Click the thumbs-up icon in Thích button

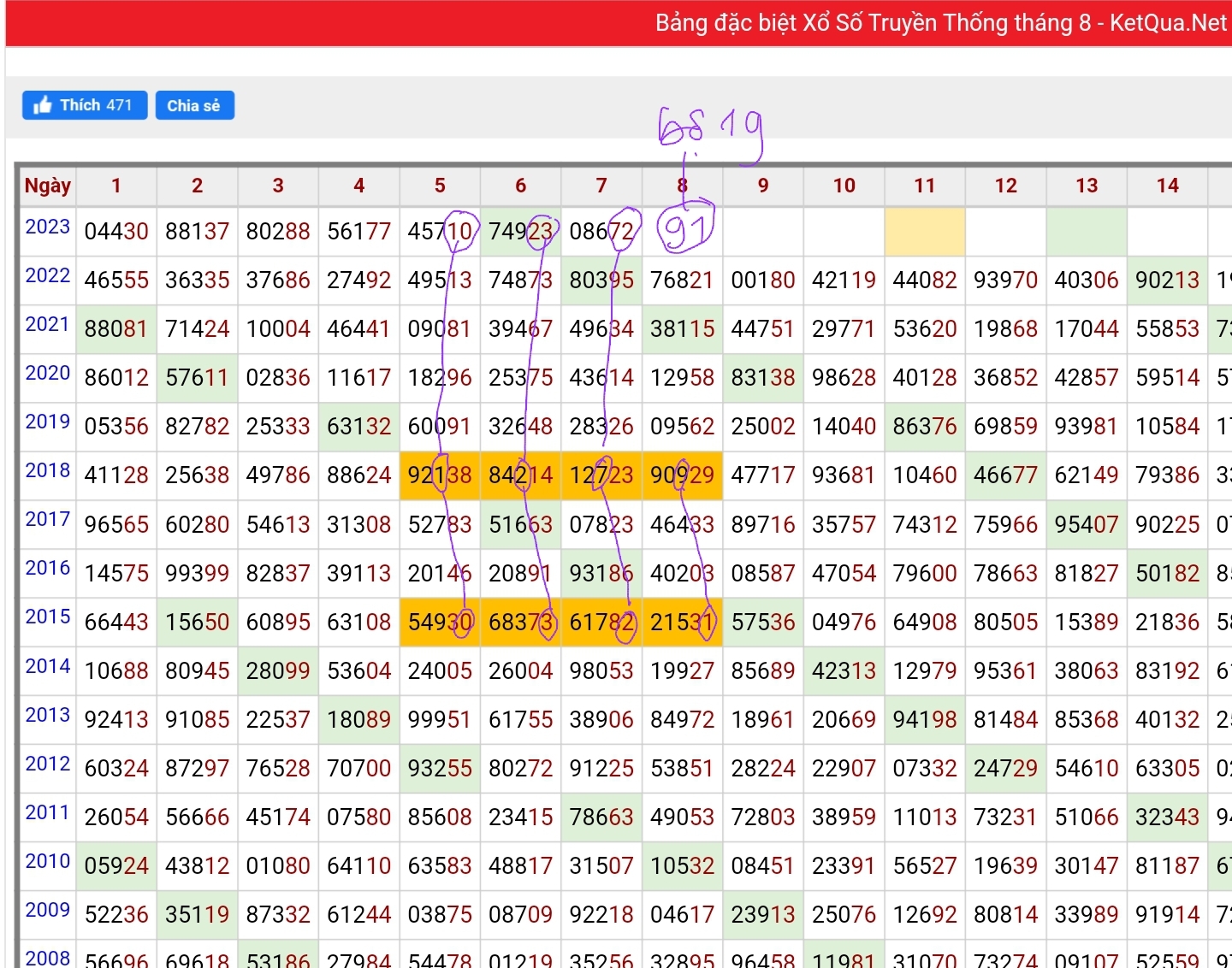tap(42, 105)
